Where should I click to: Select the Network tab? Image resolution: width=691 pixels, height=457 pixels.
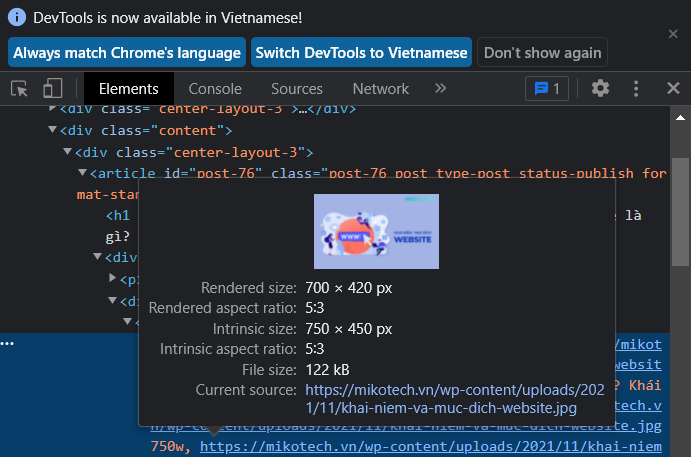(x=380, y=88)
